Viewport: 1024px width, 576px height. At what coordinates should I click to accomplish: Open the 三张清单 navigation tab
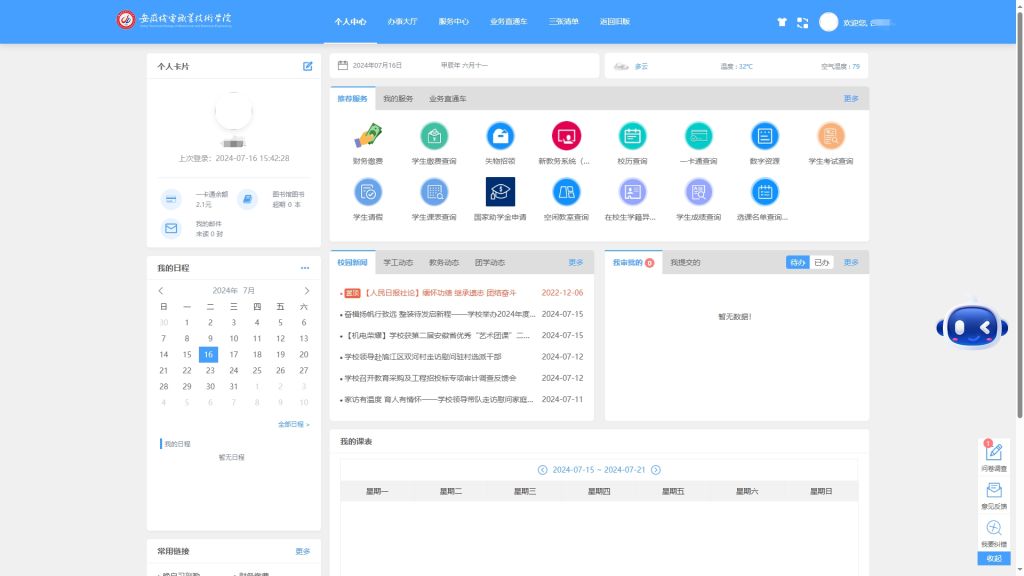click(564, 22)
